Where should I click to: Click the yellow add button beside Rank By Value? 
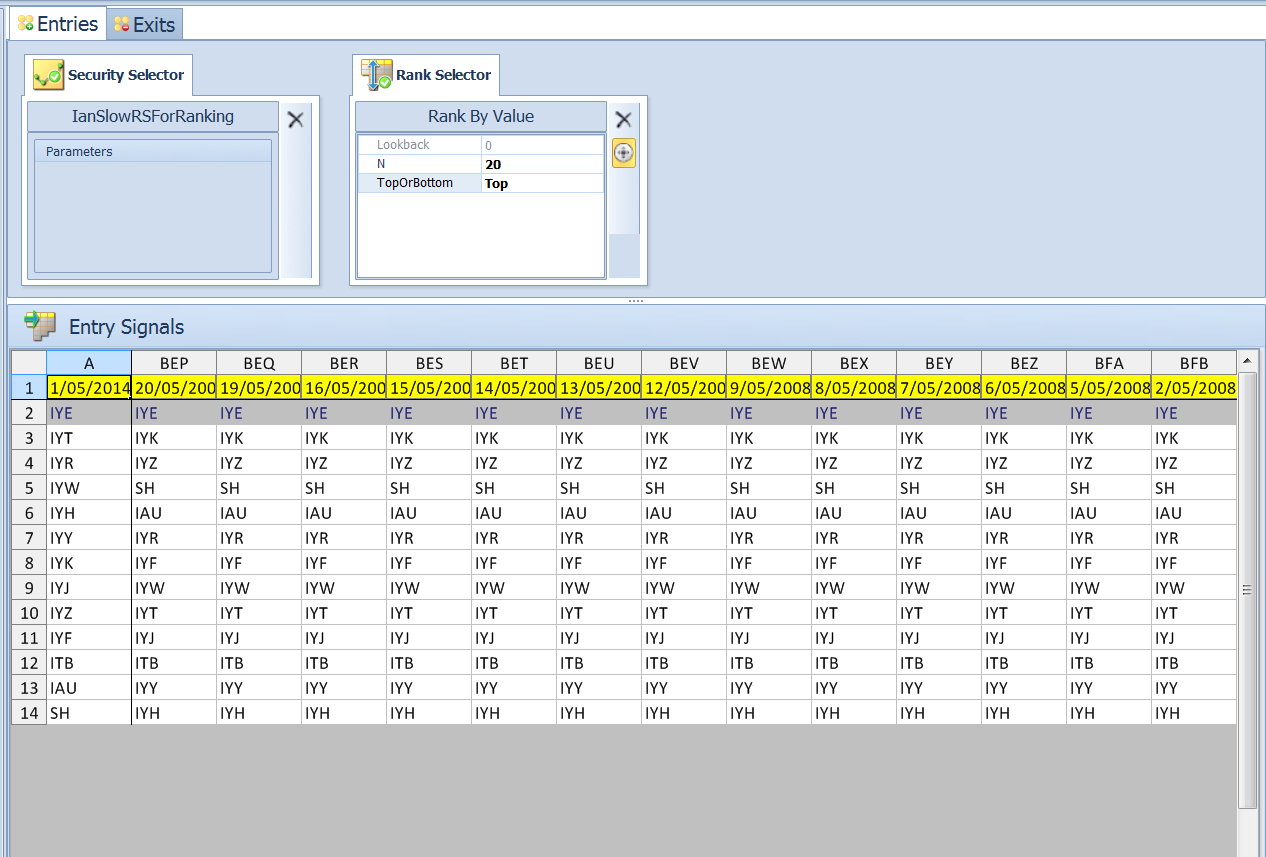(624, 153)
